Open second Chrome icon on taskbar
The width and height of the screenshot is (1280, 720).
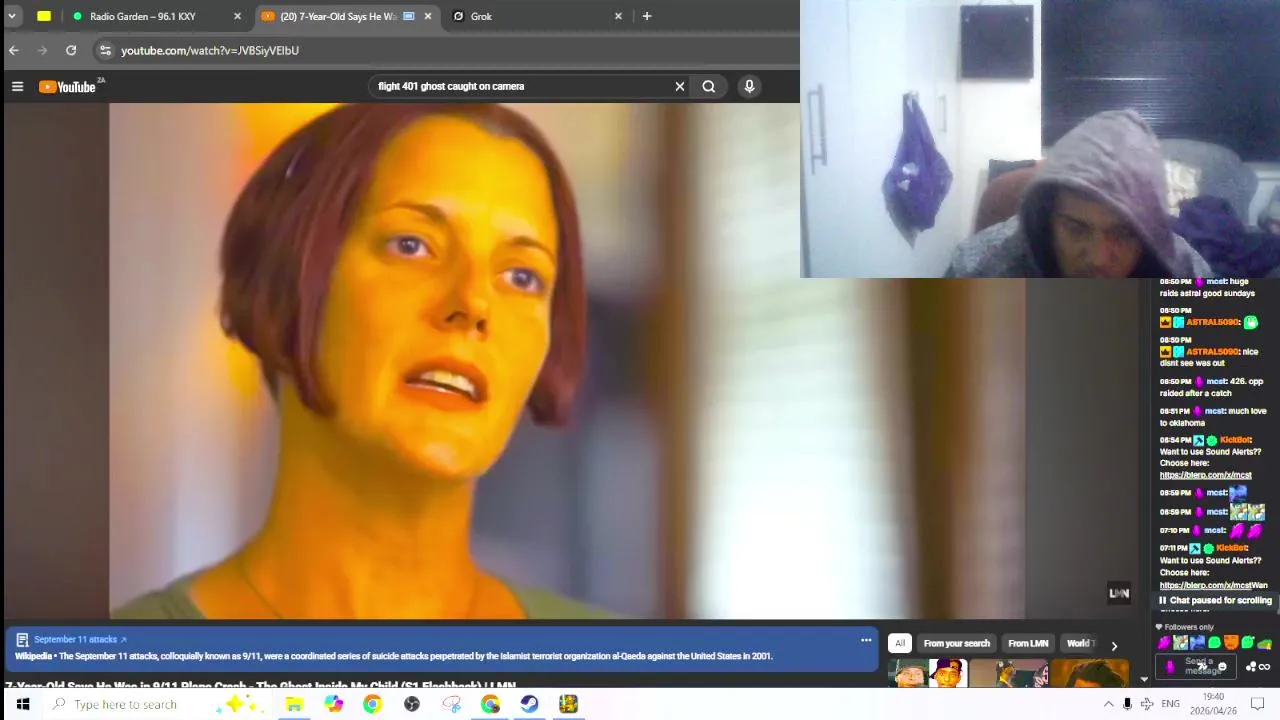click(x=490, y=704)
